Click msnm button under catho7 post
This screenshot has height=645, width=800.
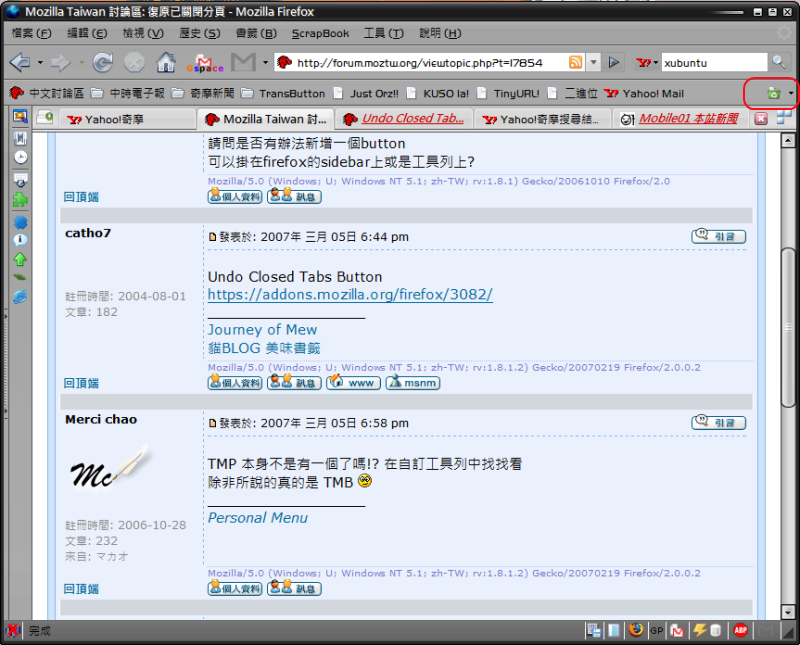pos(413,382)
